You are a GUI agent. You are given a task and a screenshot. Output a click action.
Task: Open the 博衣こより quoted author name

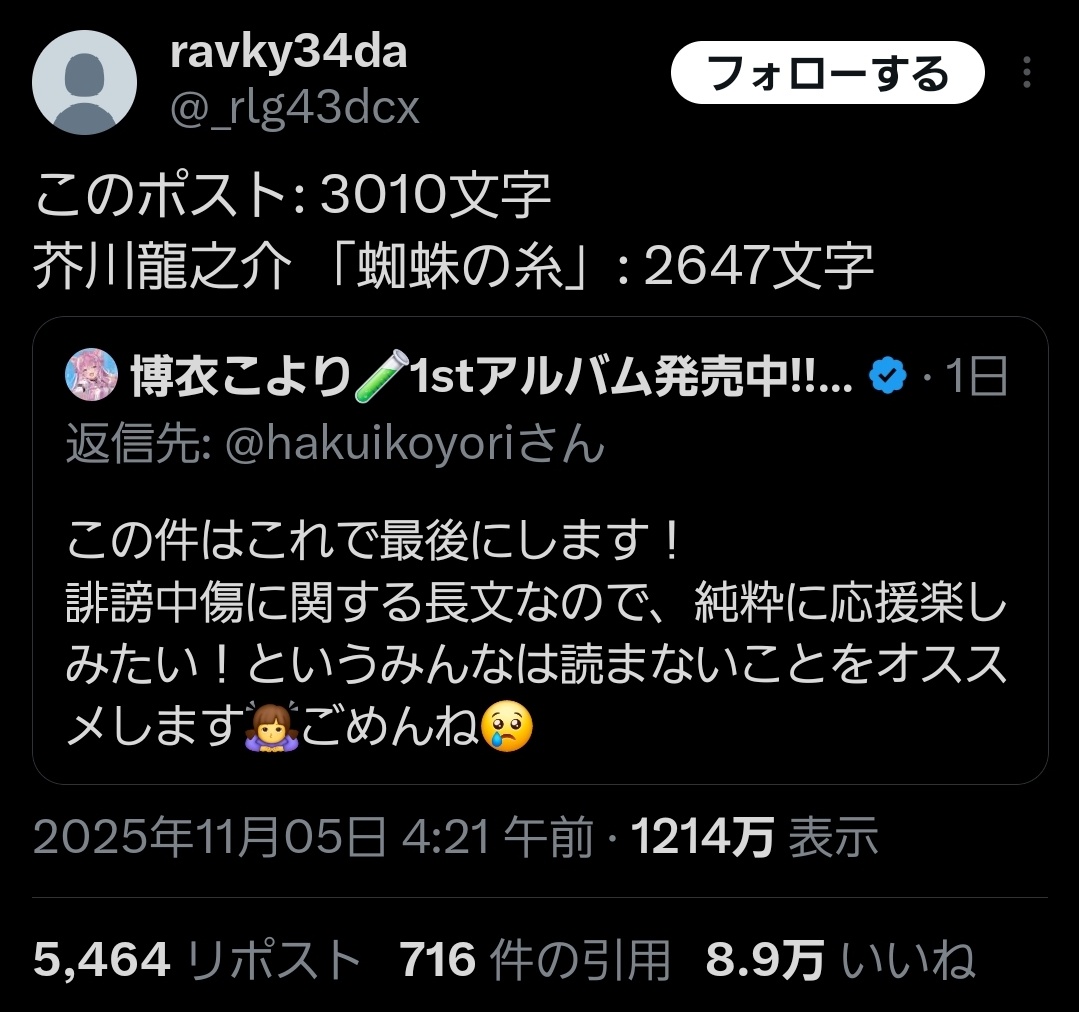pyautogui.click(x=242, y=376)
